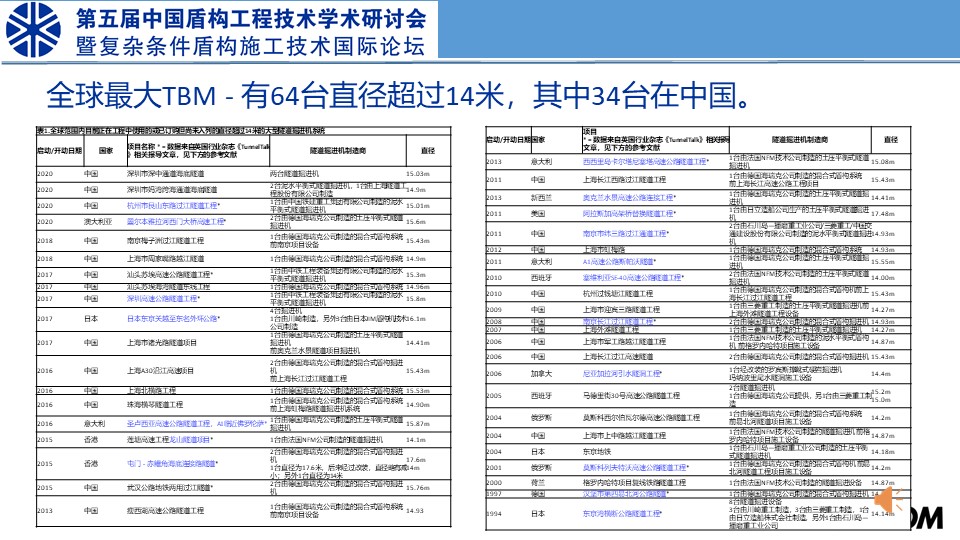Click the diameter value 15.03m
Screen dimensions: 960x540
[418, 174]
